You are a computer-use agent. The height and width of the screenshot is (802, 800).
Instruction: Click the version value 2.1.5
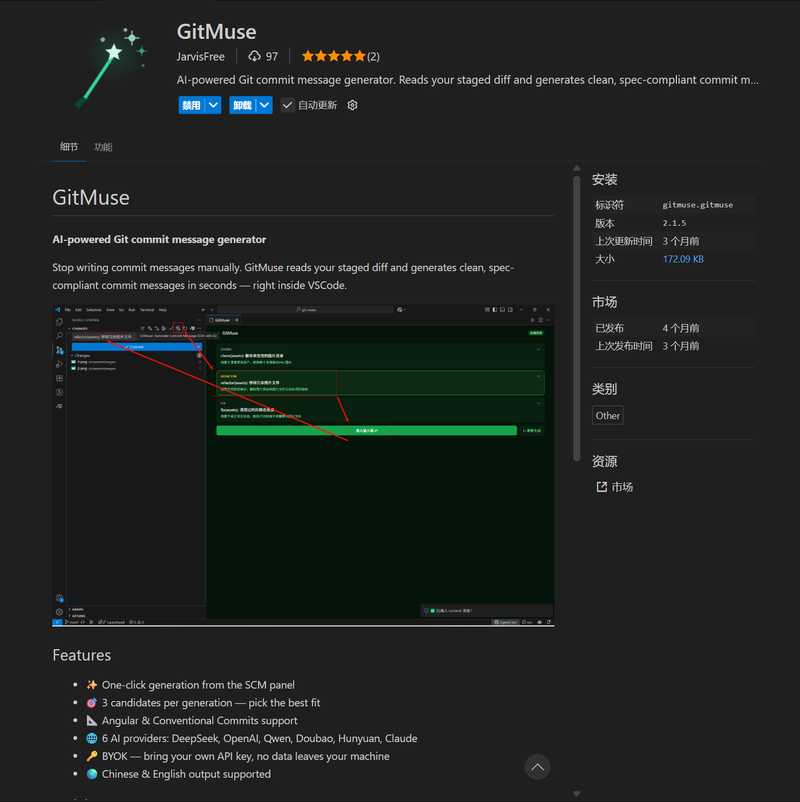(674, 224)
